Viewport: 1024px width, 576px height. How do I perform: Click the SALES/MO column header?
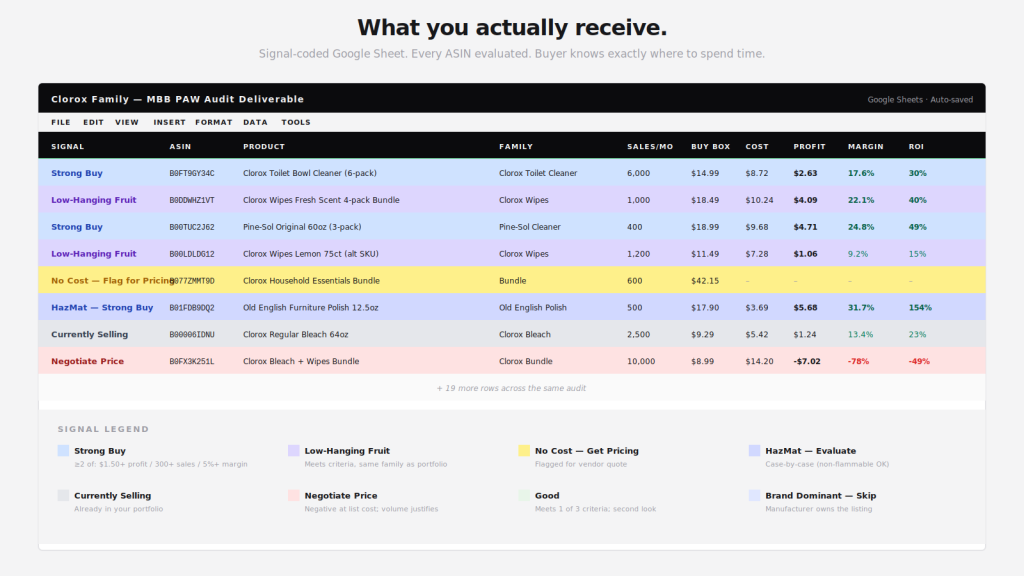tap(650, 146)
